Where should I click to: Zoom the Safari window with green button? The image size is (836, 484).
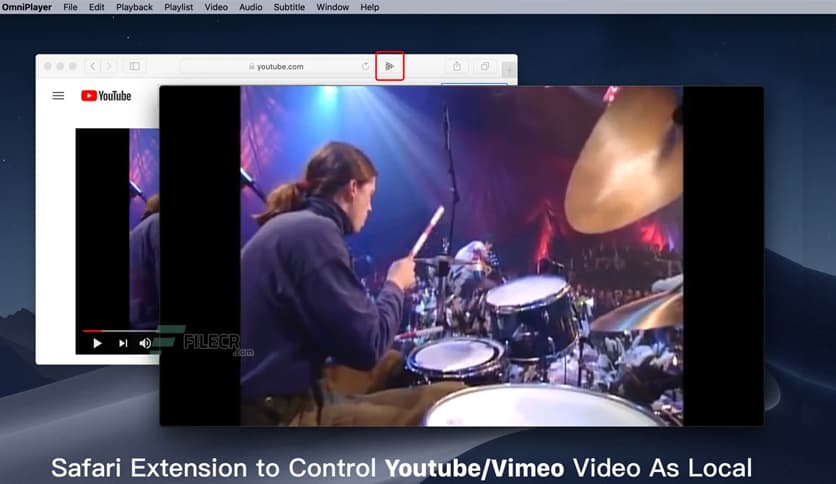(73, 66)
